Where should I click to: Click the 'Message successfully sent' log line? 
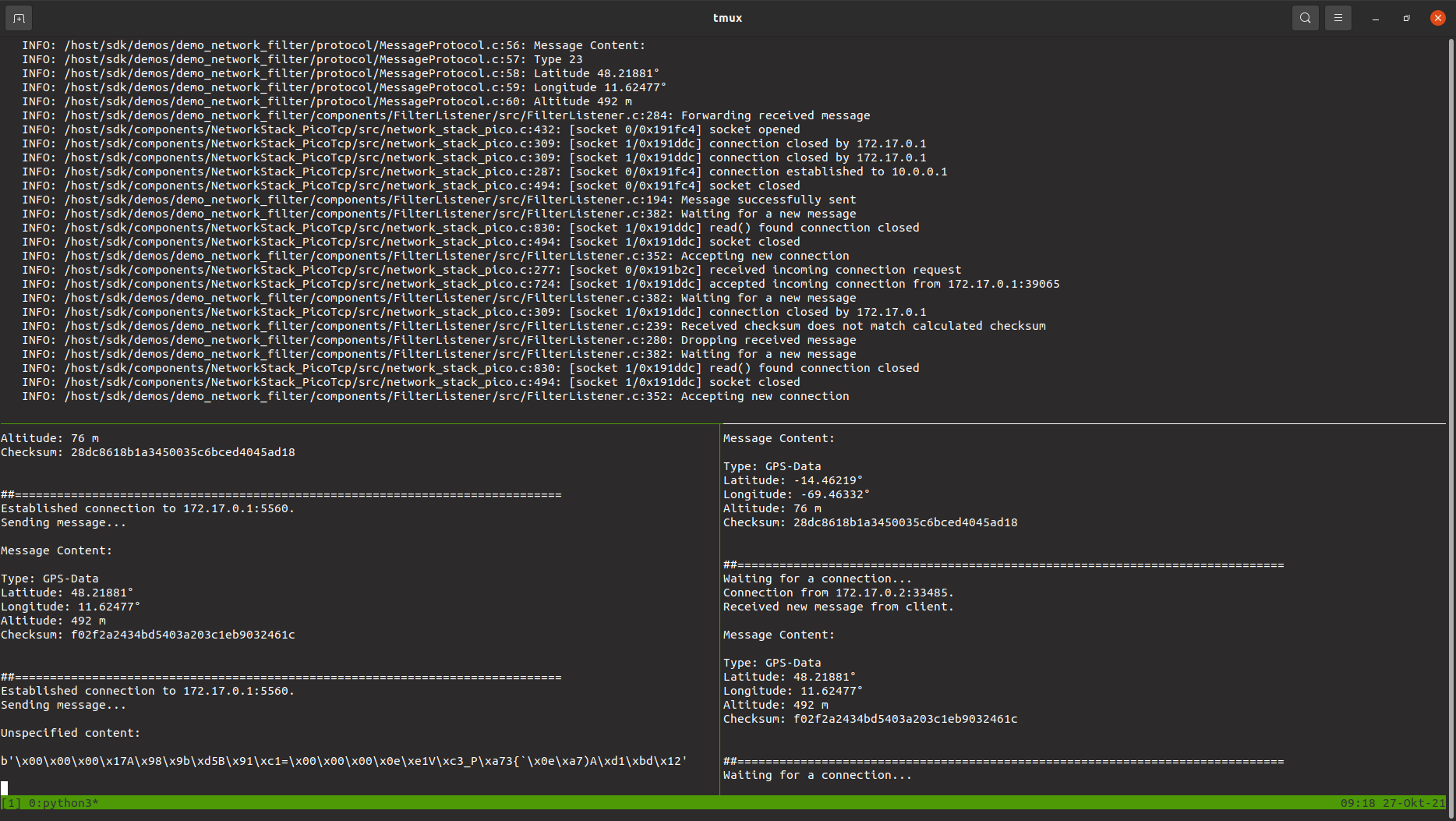click(x=439, y=200)
